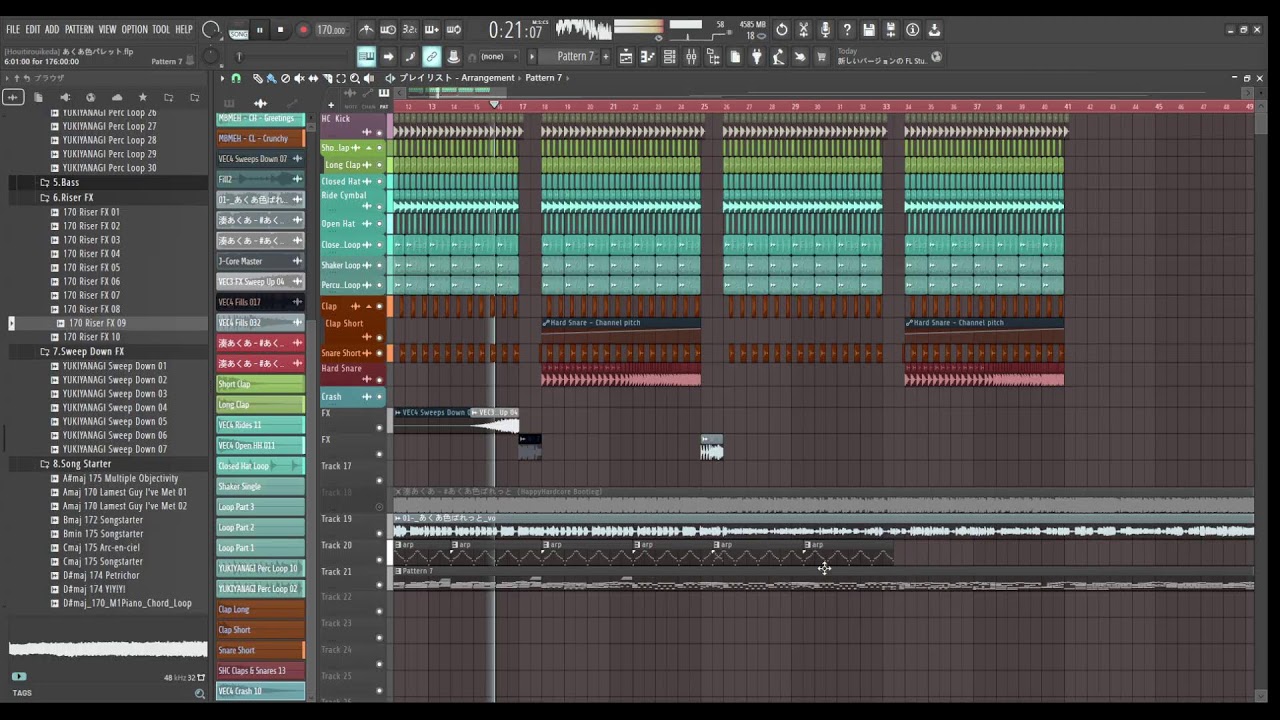The image size is (1280, 720).
Task: Toggle the 3-2-1 countdown before recording
Action: (x=410, y=29)
